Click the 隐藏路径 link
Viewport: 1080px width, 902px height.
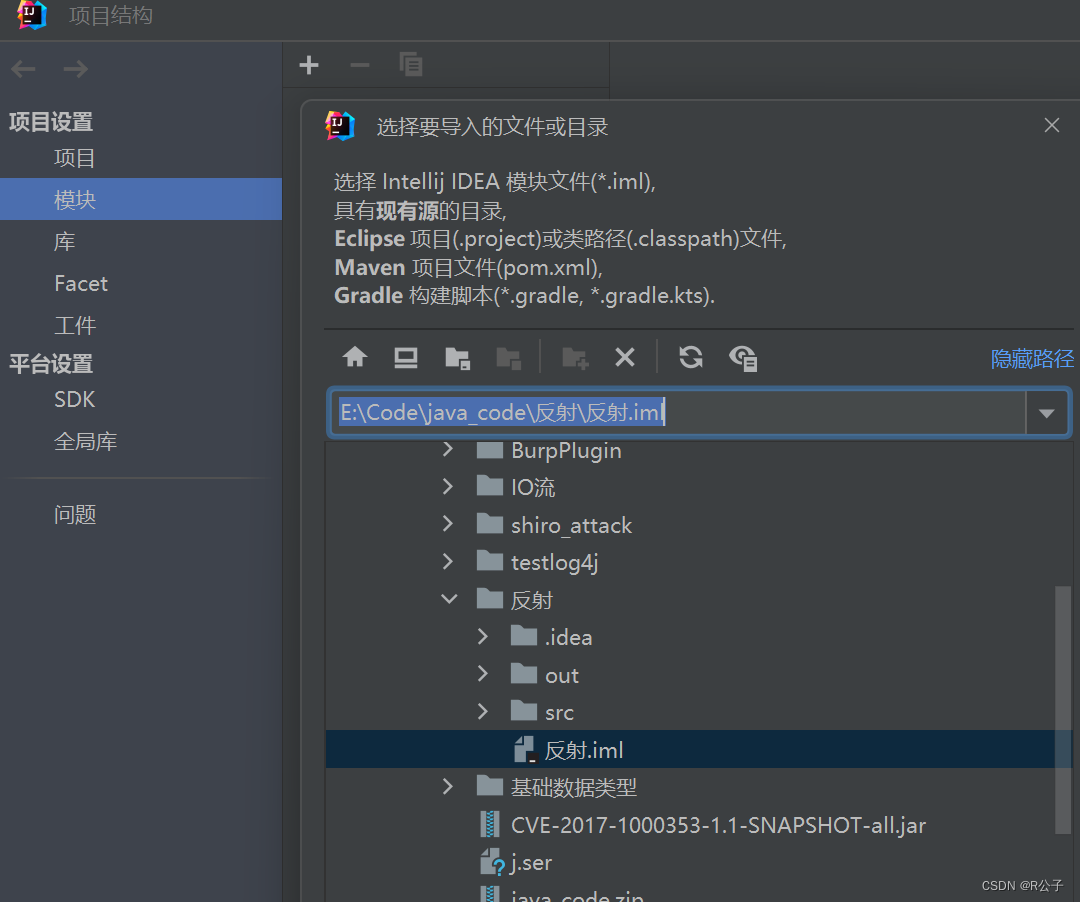(x=1032, y=359)
